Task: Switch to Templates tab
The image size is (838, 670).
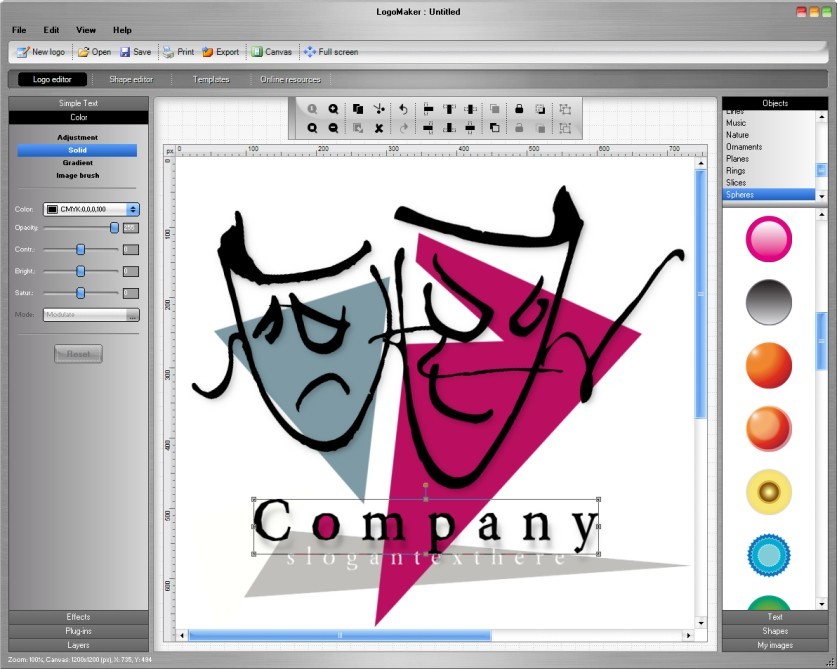Action: pos(211,80)
